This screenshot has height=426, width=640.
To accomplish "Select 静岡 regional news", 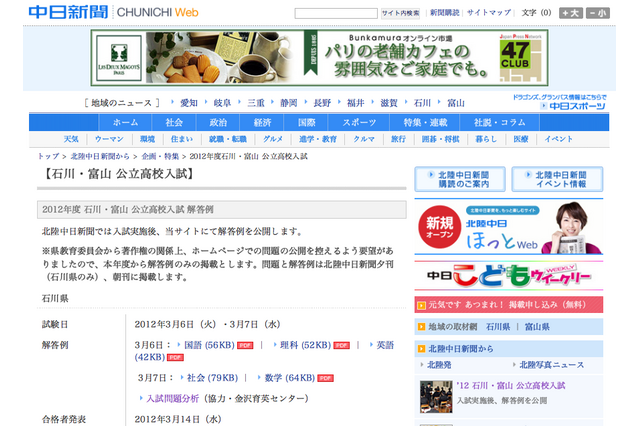I will (x=289, y=103).
